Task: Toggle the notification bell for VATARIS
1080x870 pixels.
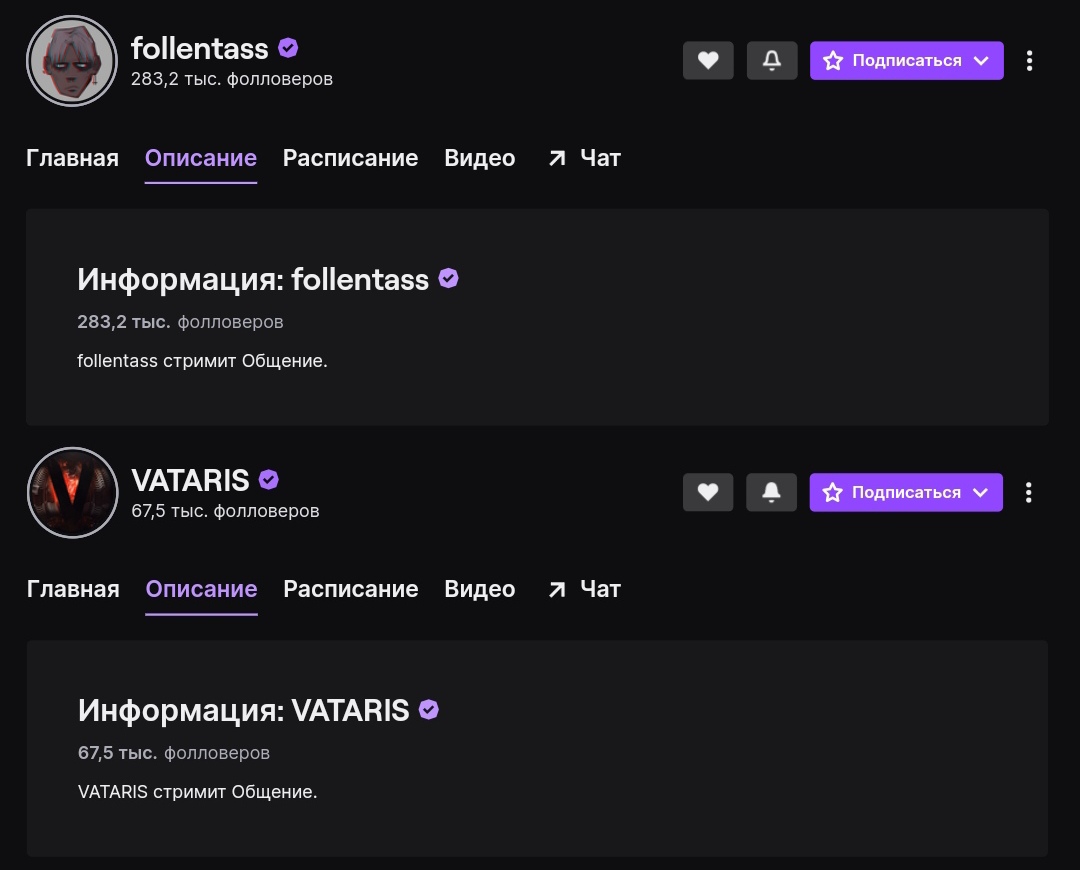Action: [771, 492]
